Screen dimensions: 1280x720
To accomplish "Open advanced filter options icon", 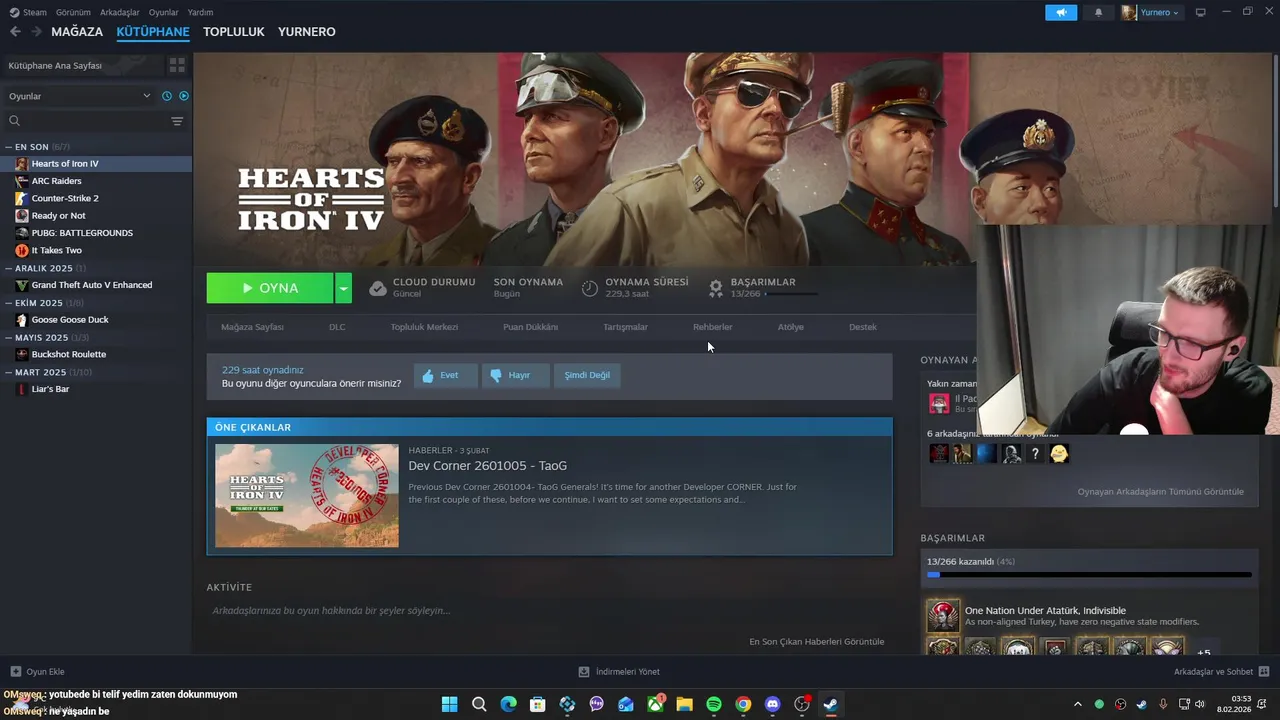I will click(x=177, y=121).
